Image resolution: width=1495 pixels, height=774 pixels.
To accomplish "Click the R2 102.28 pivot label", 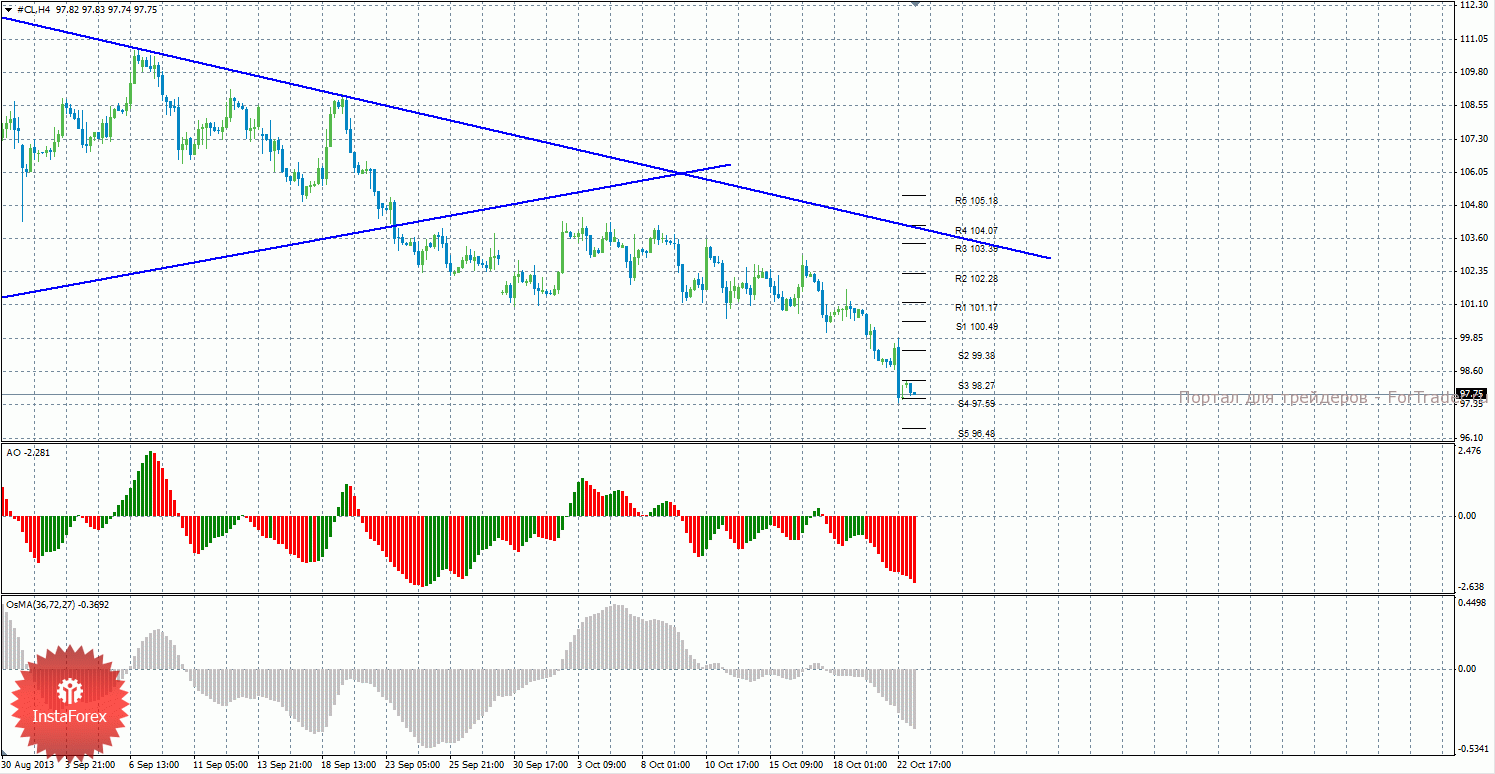I will [x=977, y=278].
